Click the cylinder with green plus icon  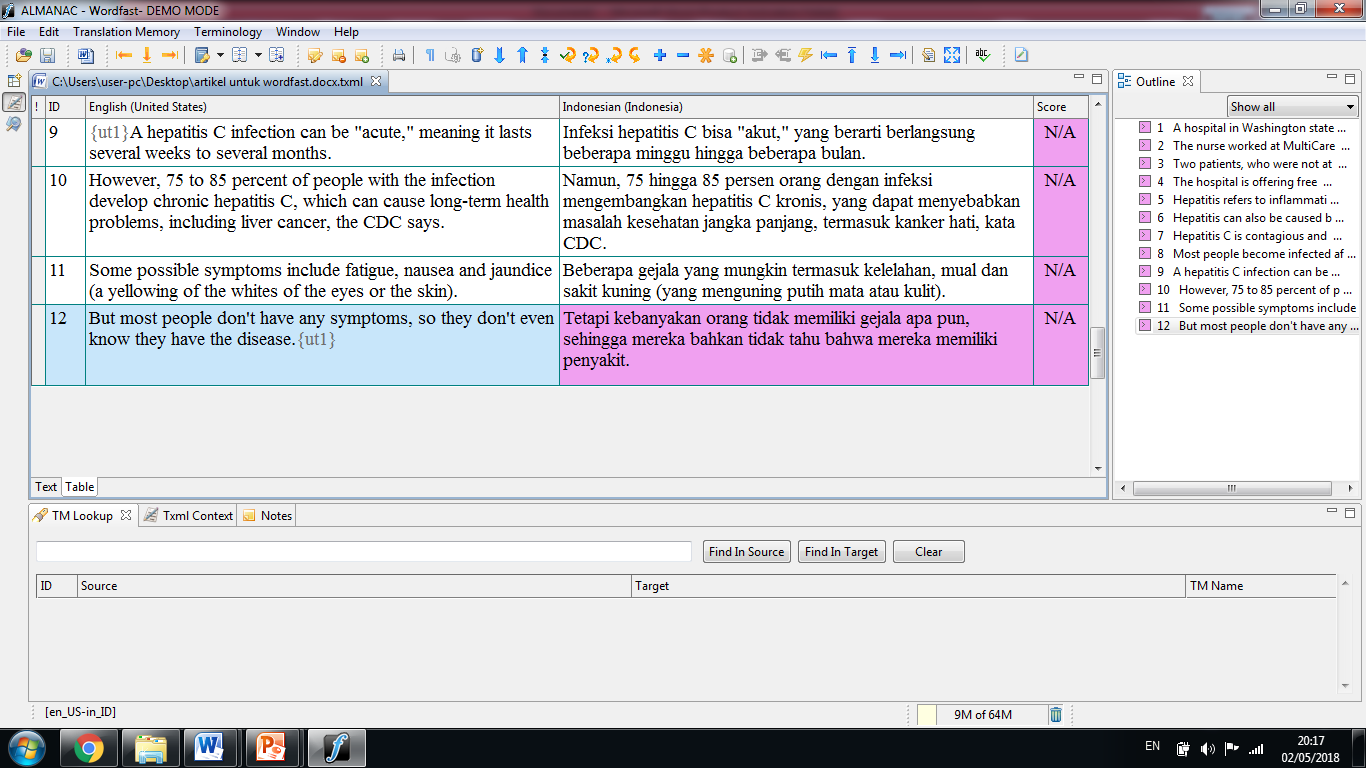[x=730, y=56]
